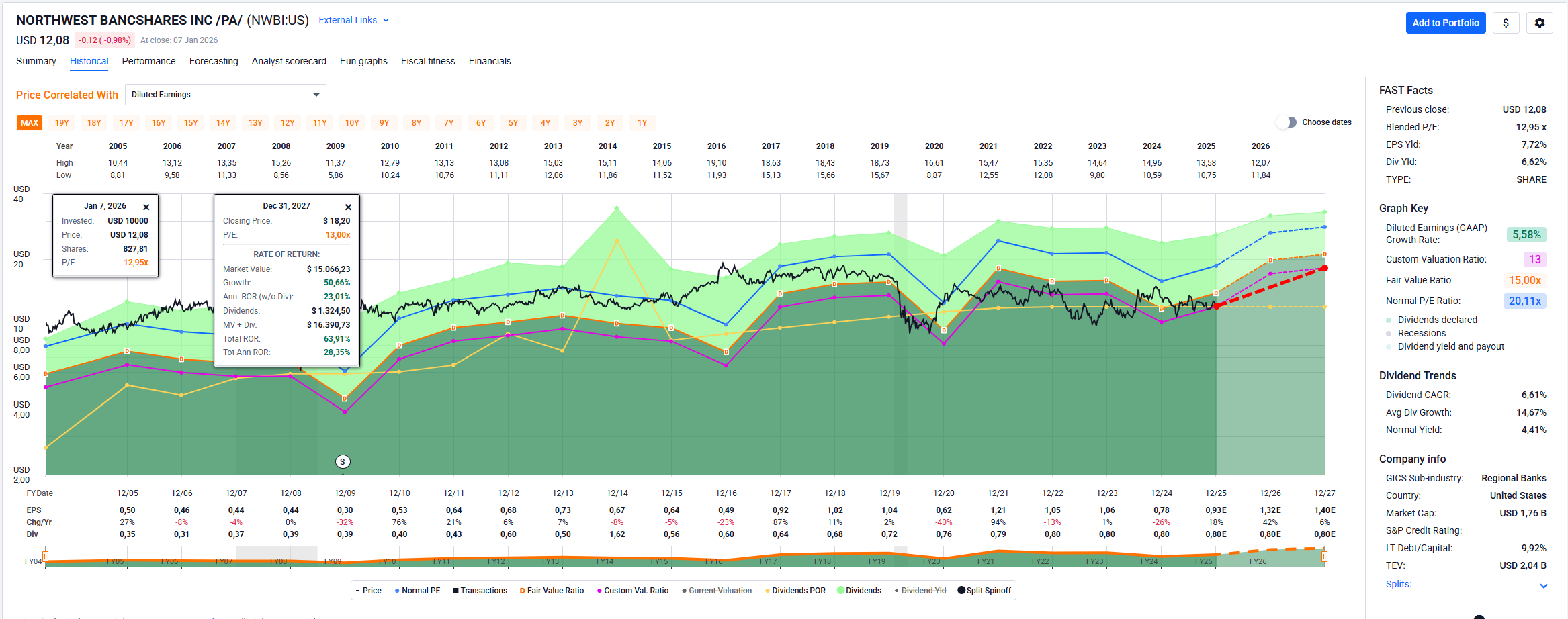
Task: Click Add to Portfolio button
Action: 1445,23
